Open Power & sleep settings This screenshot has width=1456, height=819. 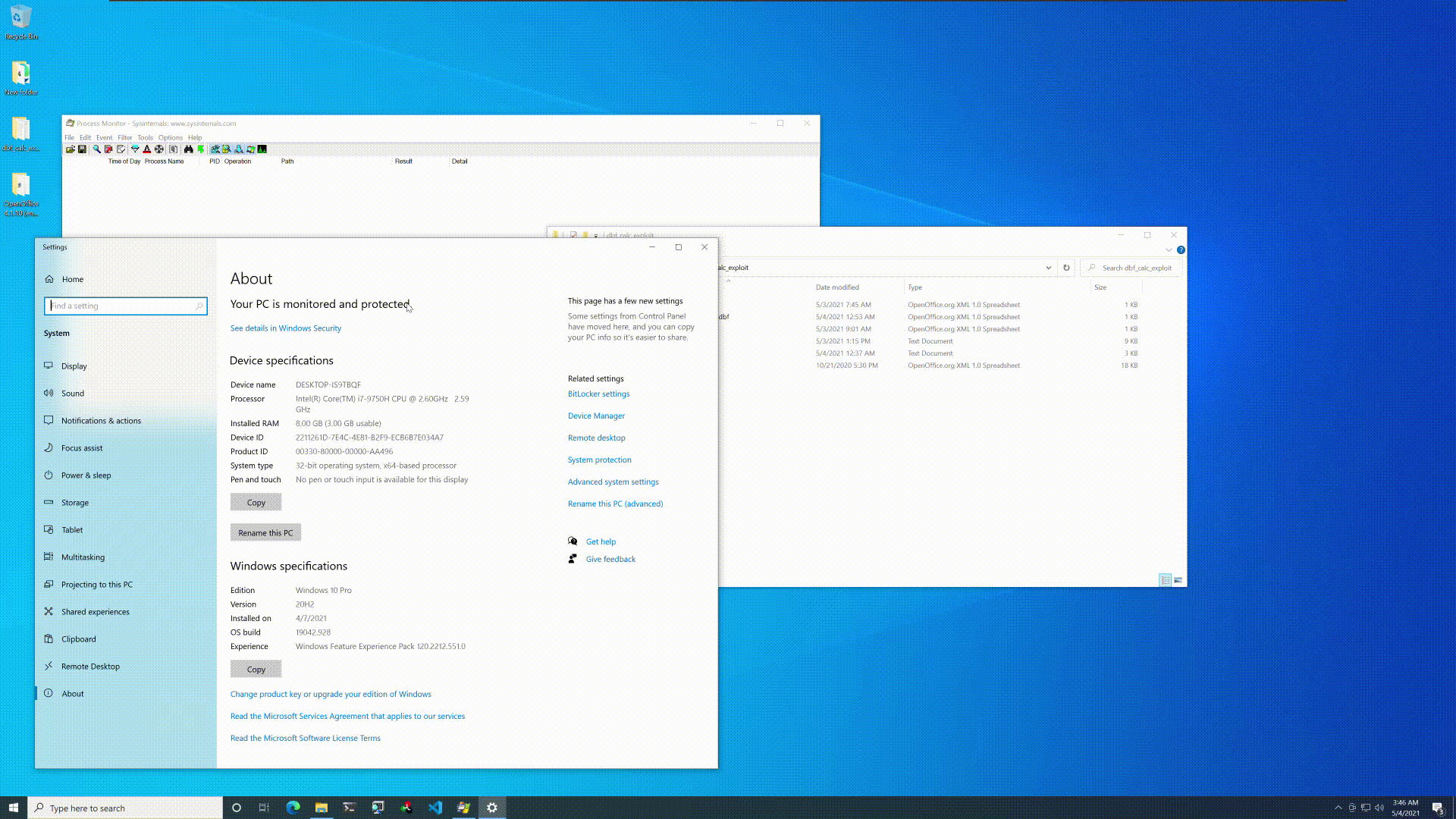click(86, 475)
